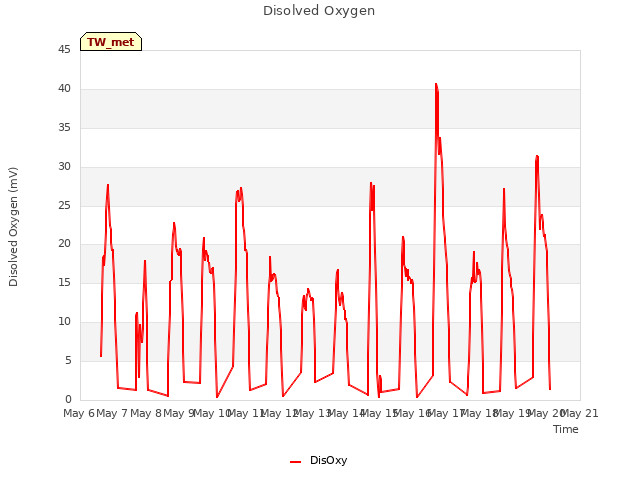Click the May 21 x-axis tick label

[x=580, y=413]
